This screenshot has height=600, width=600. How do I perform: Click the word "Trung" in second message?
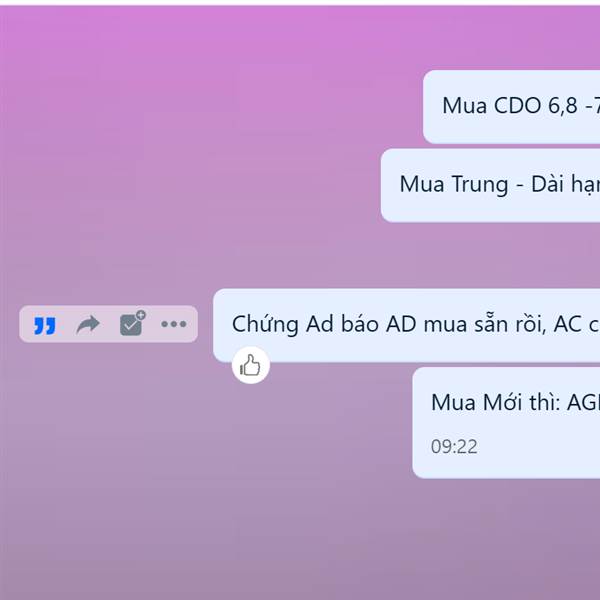480,184
